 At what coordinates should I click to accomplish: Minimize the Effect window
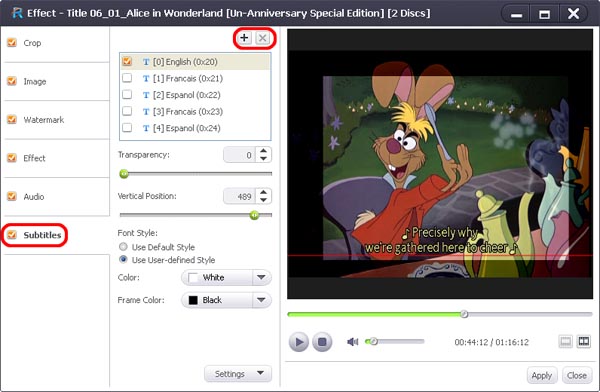click(516, 14)
